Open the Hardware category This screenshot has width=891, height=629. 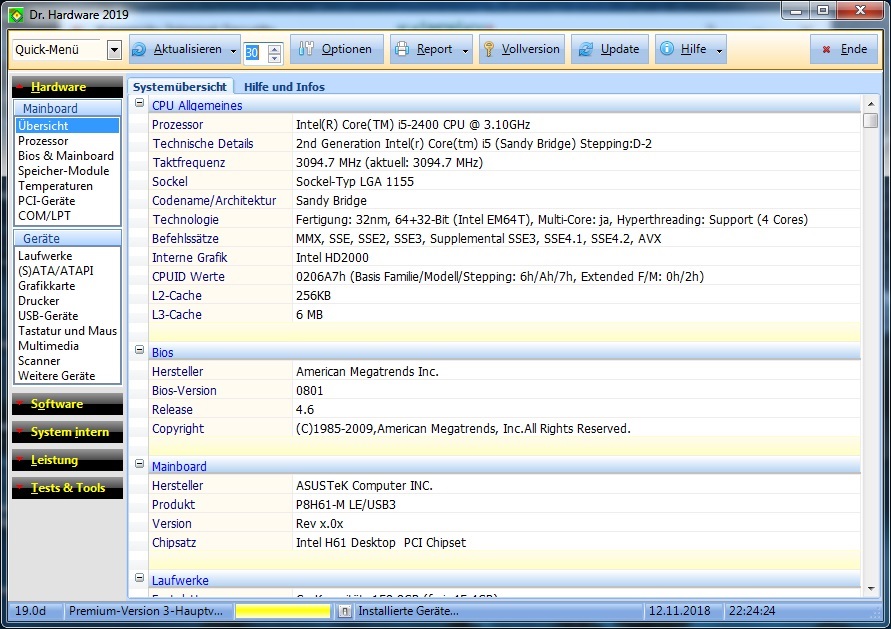click(x=67, y=87)
